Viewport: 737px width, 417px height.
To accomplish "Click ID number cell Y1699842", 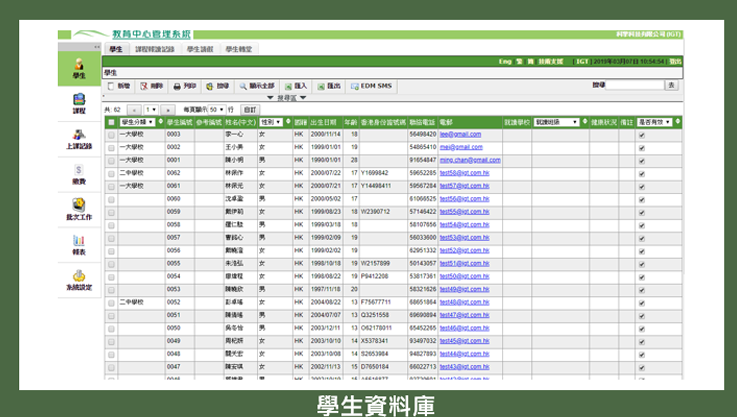I will [x=375, y=173].
